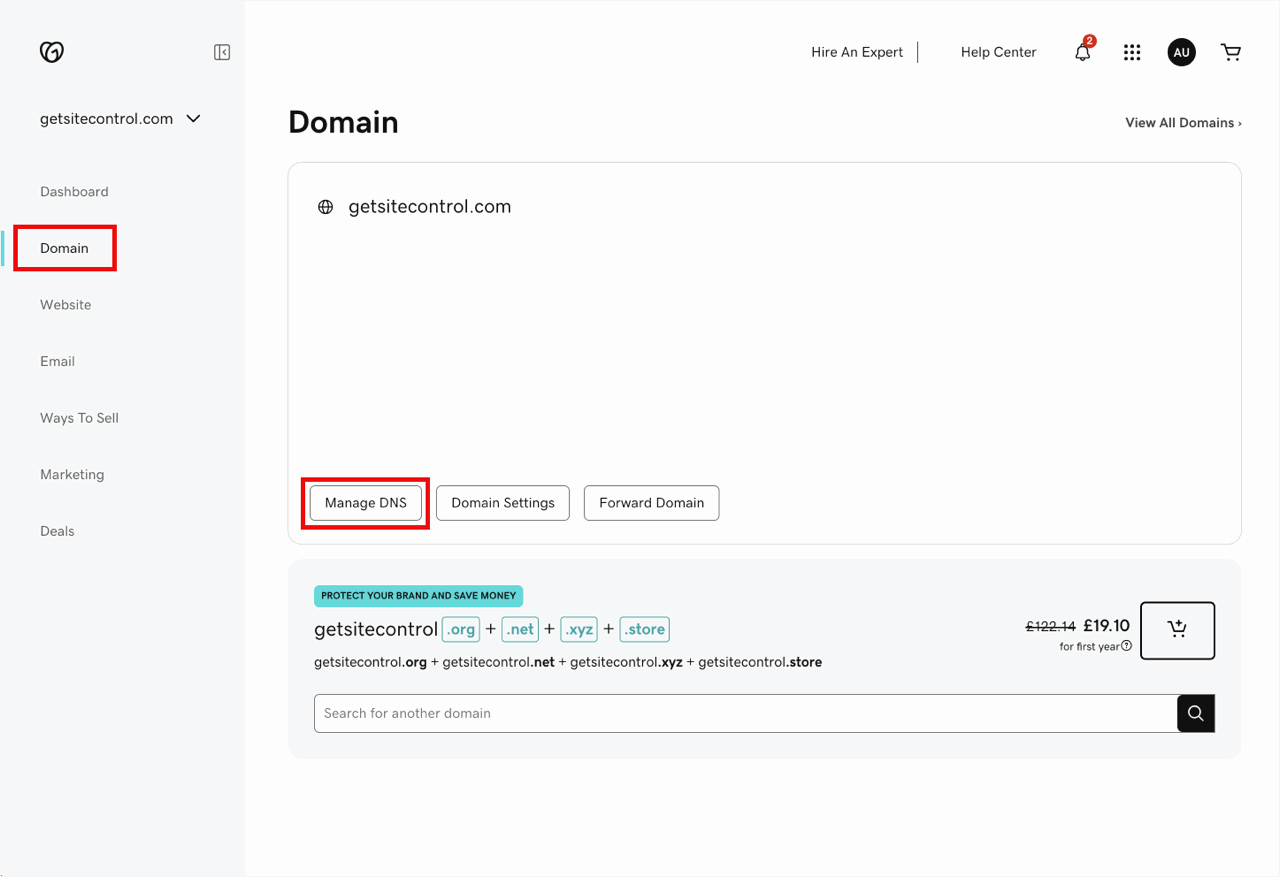1280x877 pixels.
Task: Open View All Domains link
Action: click(x=1183, y=122)
